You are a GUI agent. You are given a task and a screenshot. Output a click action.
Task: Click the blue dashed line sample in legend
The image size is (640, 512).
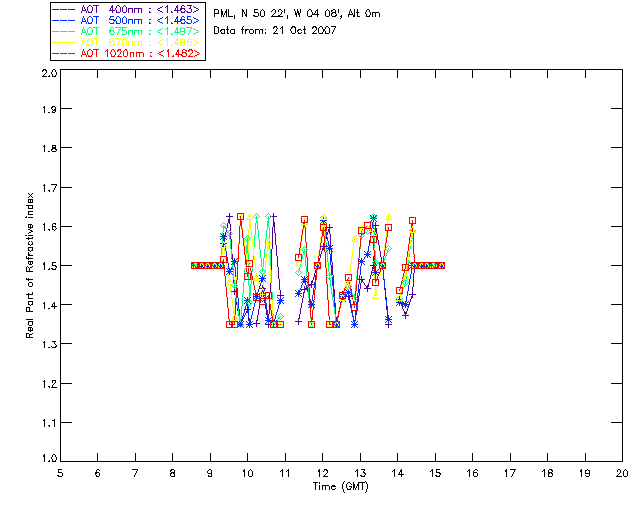pyautogui.click(x=64, y=20)
